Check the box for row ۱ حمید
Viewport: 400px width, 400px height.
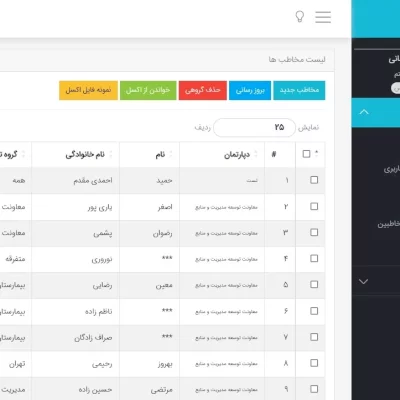(314, 180)
